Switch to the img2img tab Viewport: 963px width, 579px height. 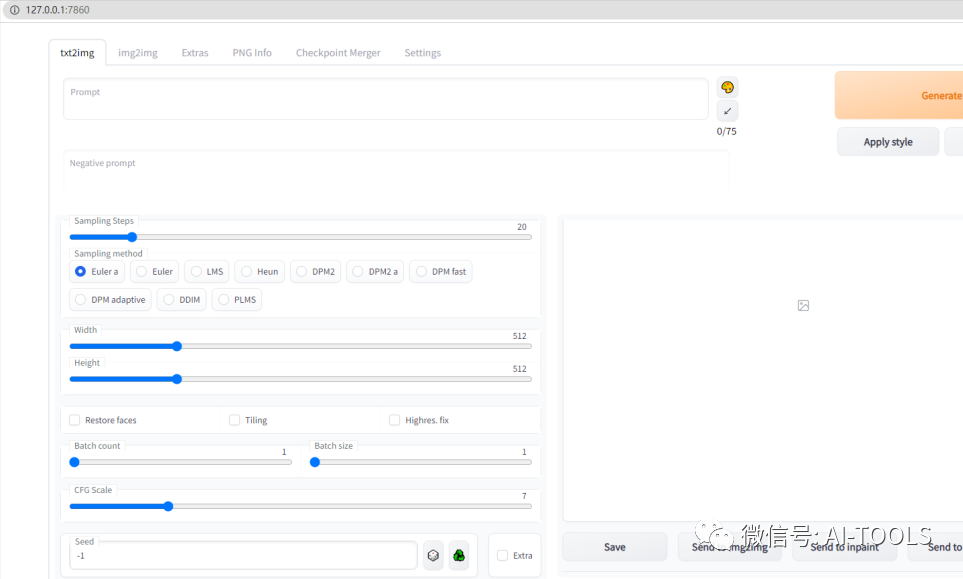coord(138,53)
